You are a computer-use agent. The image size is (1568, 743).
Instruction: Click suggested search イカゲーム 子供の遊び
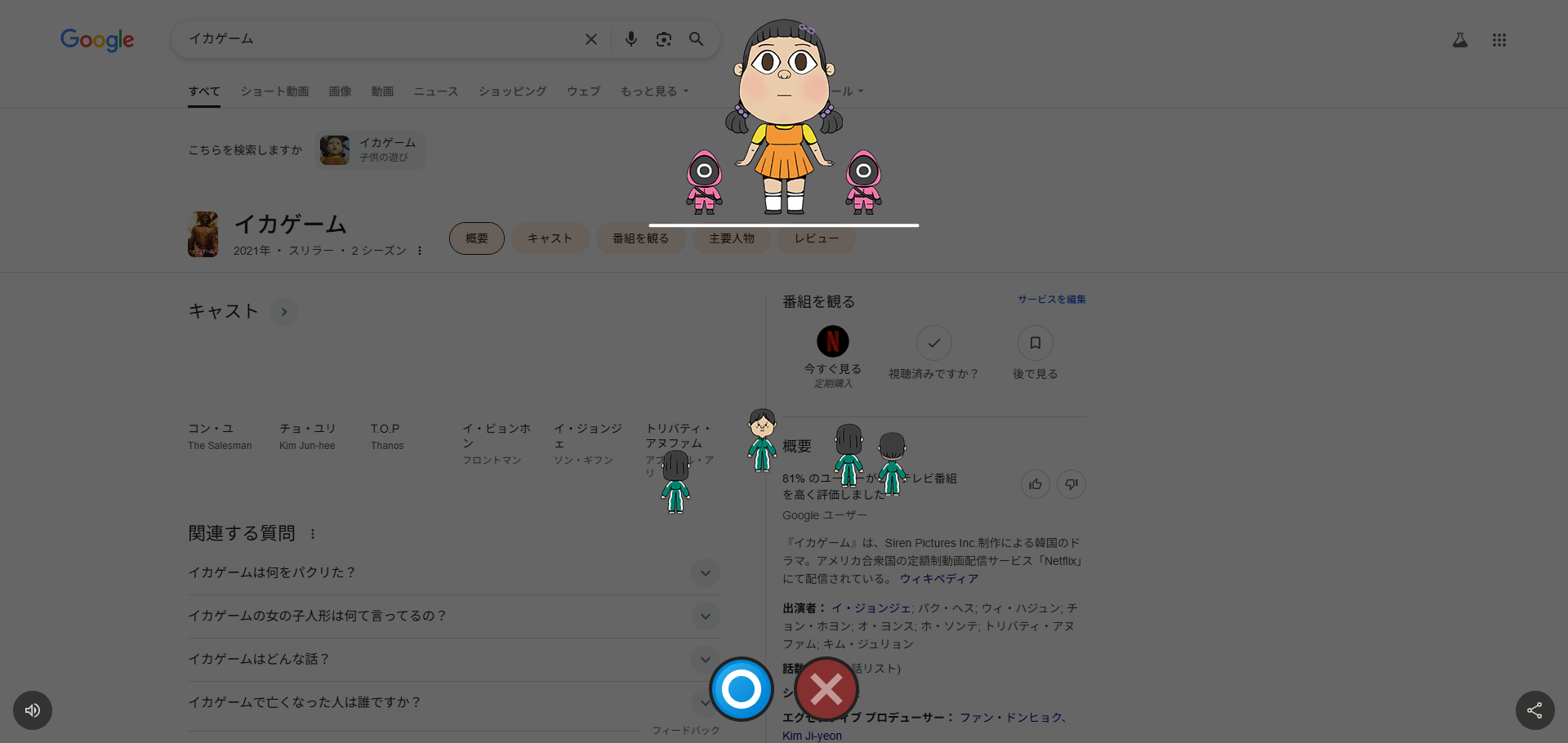pos(371,150)
